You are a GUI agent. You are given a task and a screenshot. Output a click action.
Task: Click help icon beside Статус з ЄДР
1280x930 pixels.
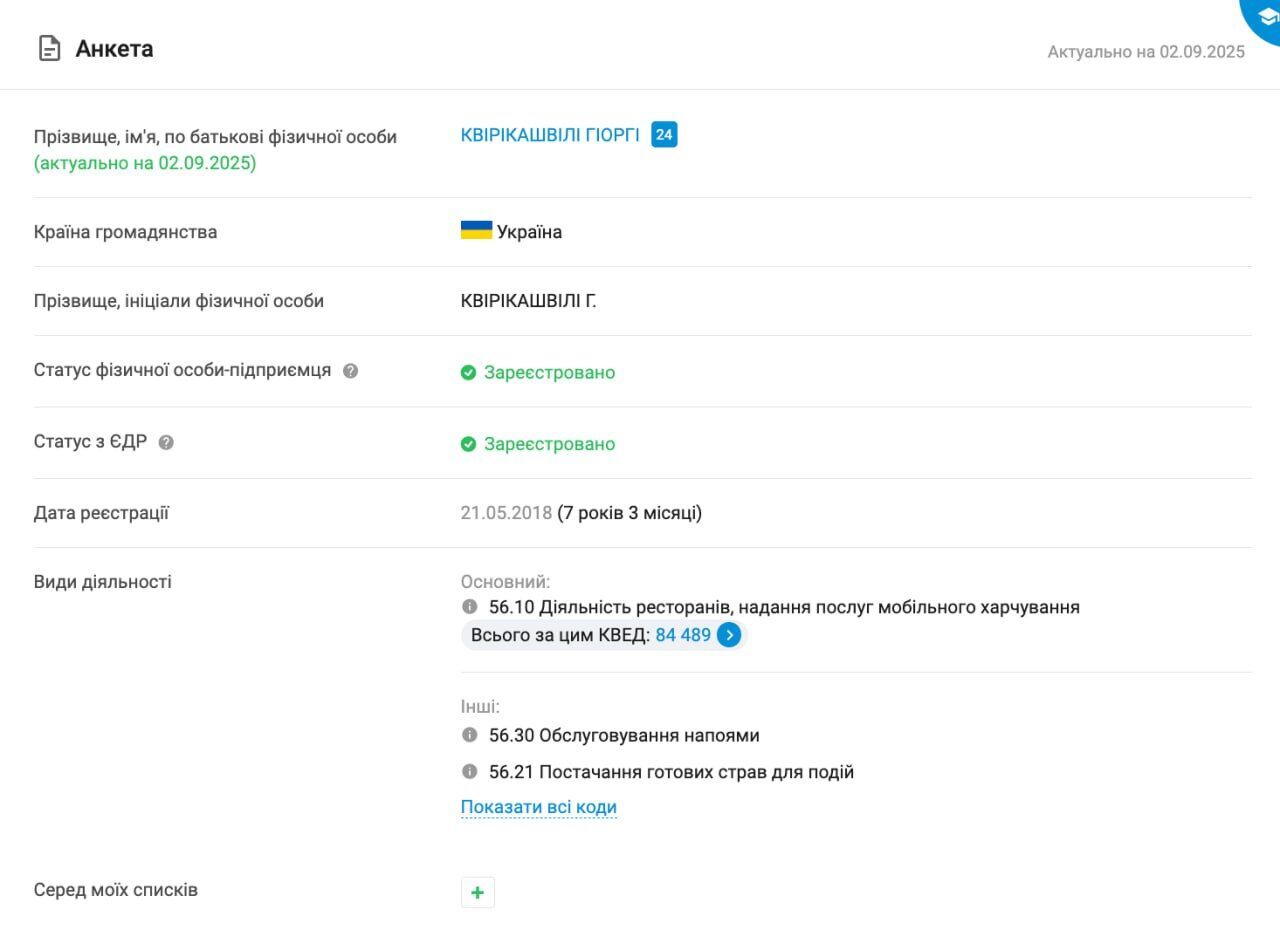tap(166, 442)
